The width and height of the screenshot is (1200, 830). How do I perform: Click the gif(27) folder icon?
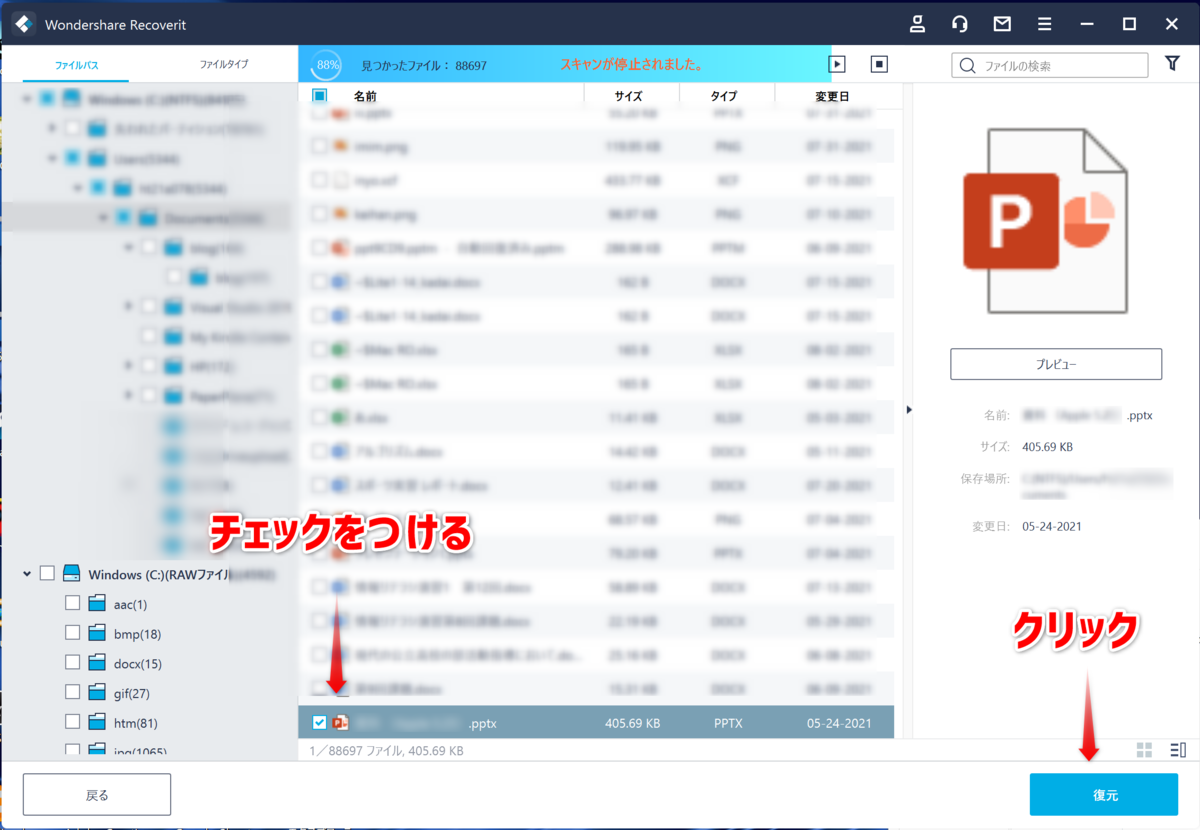click(x=96, y=693)
